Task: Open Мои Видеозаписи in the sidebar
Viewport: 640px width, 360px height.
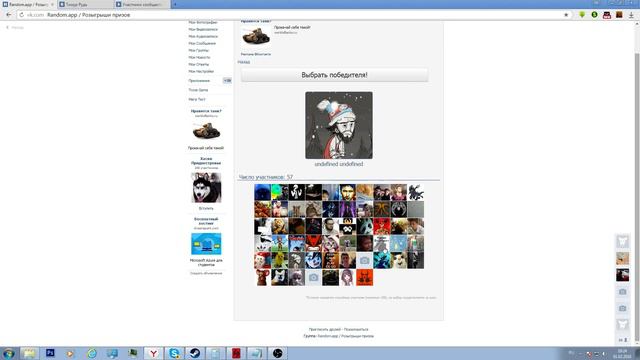Action: [x=203, y=29]
